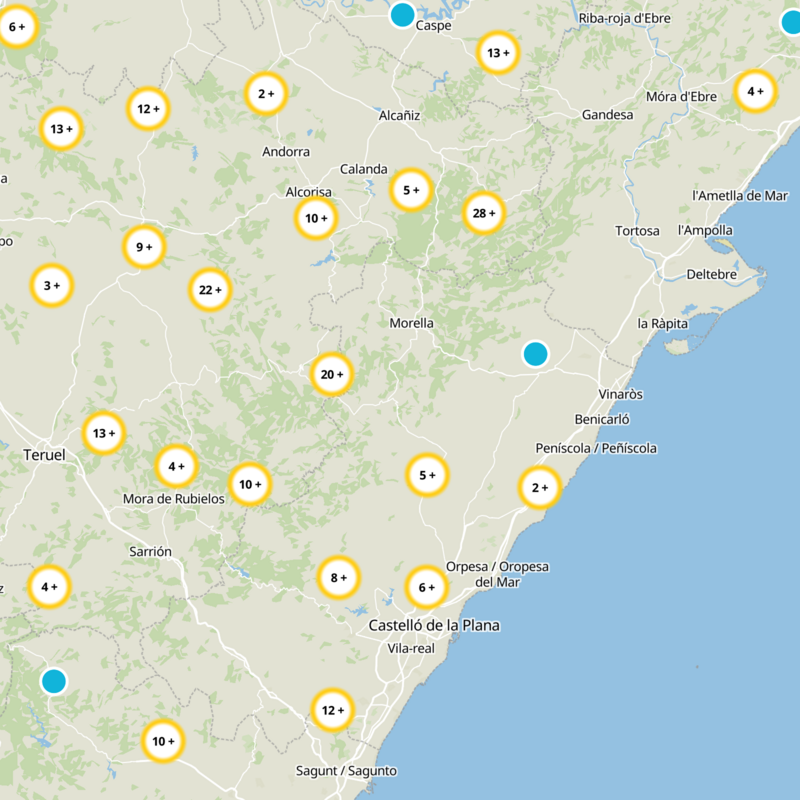Click the 5+ cluster east of Calanda
Viewport: 800px width, 800px height.
pyautogui.click(x=411, y=190)
